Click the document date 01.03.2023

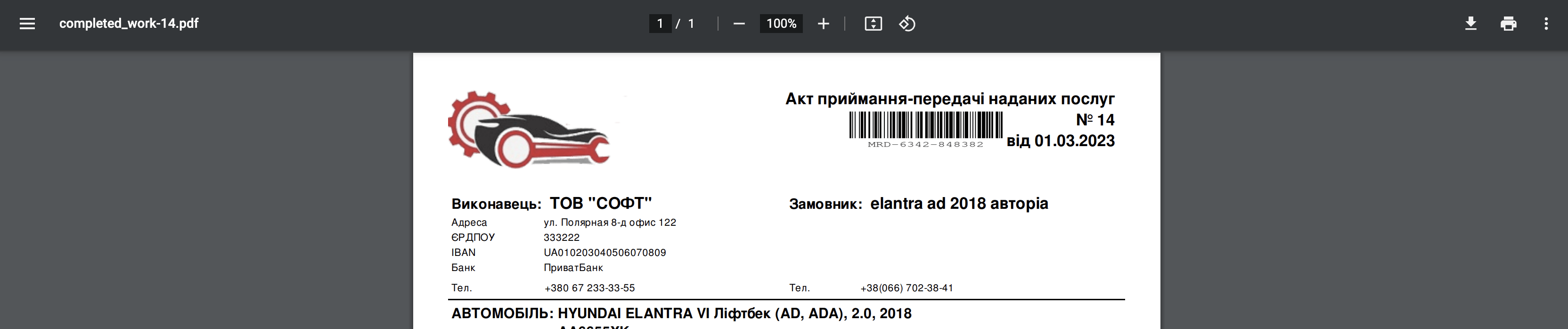tap(1074, 141)
